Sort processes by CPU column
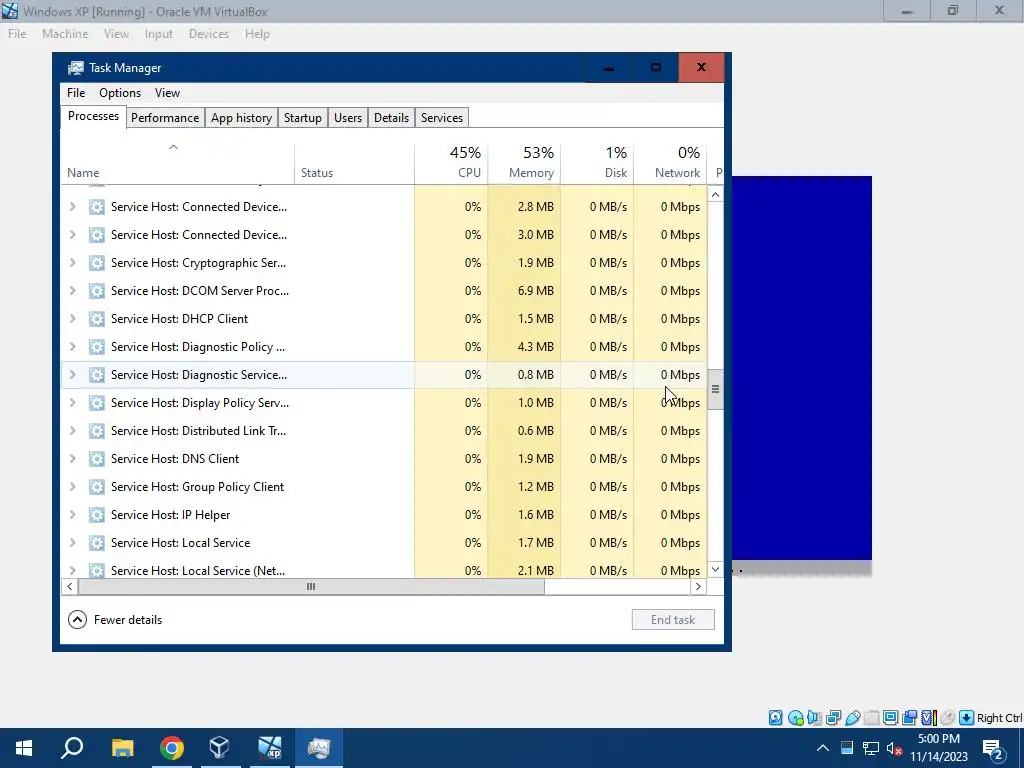 451,163
